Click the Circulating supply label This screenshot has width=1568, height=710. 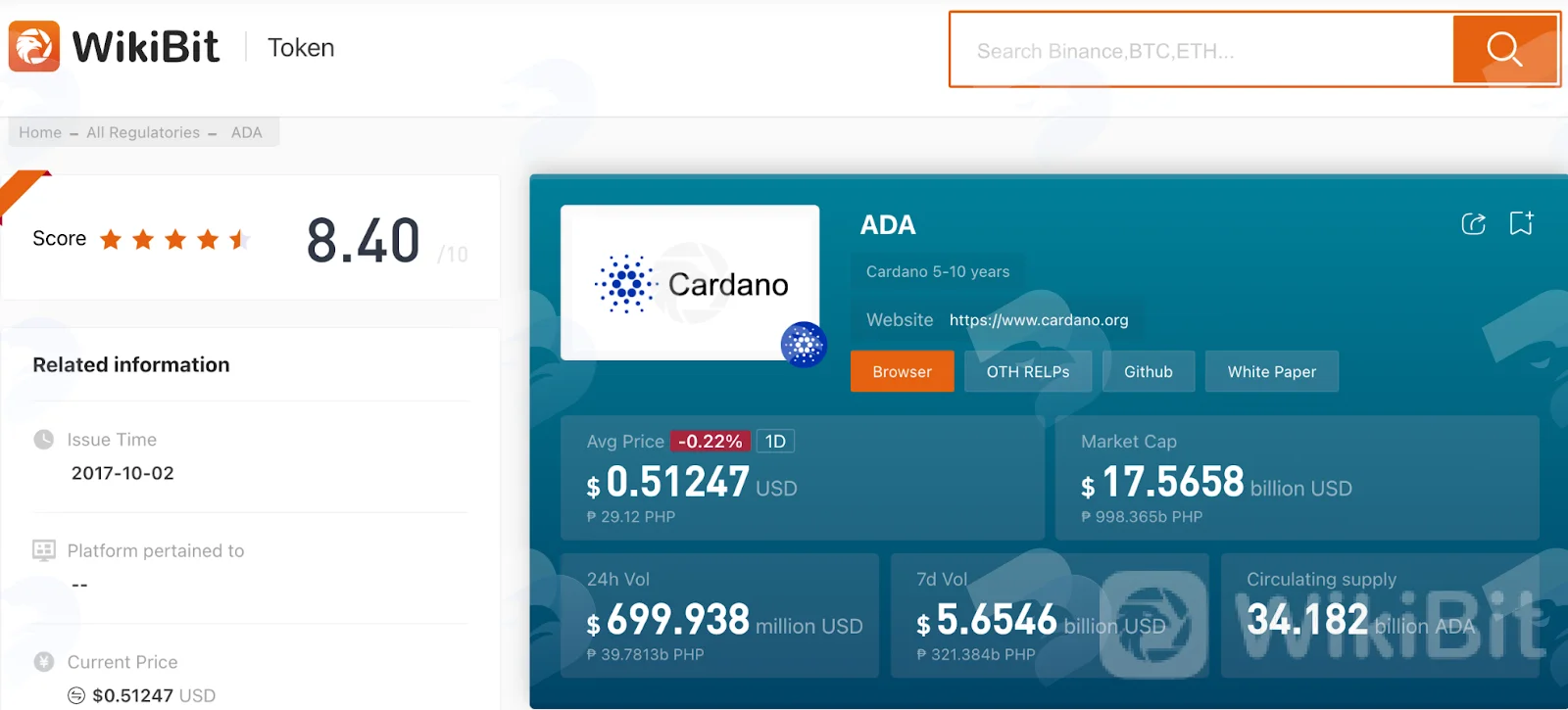[1321, 580]
